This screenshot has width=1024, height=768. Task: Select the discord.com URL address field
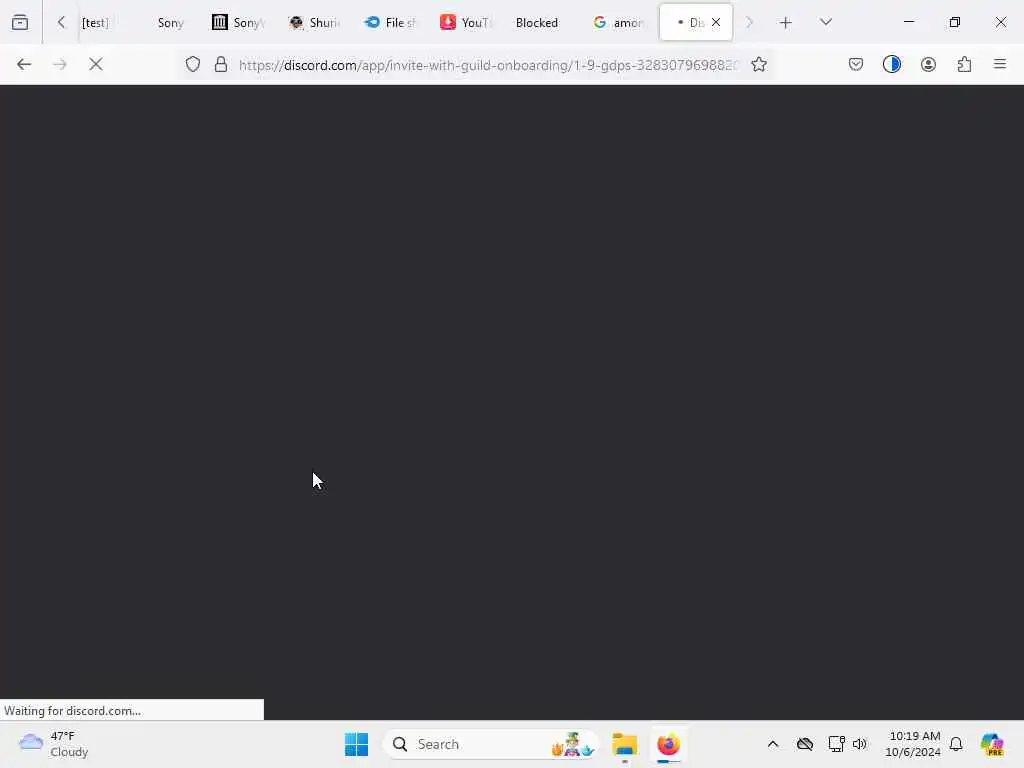(488, 65)
